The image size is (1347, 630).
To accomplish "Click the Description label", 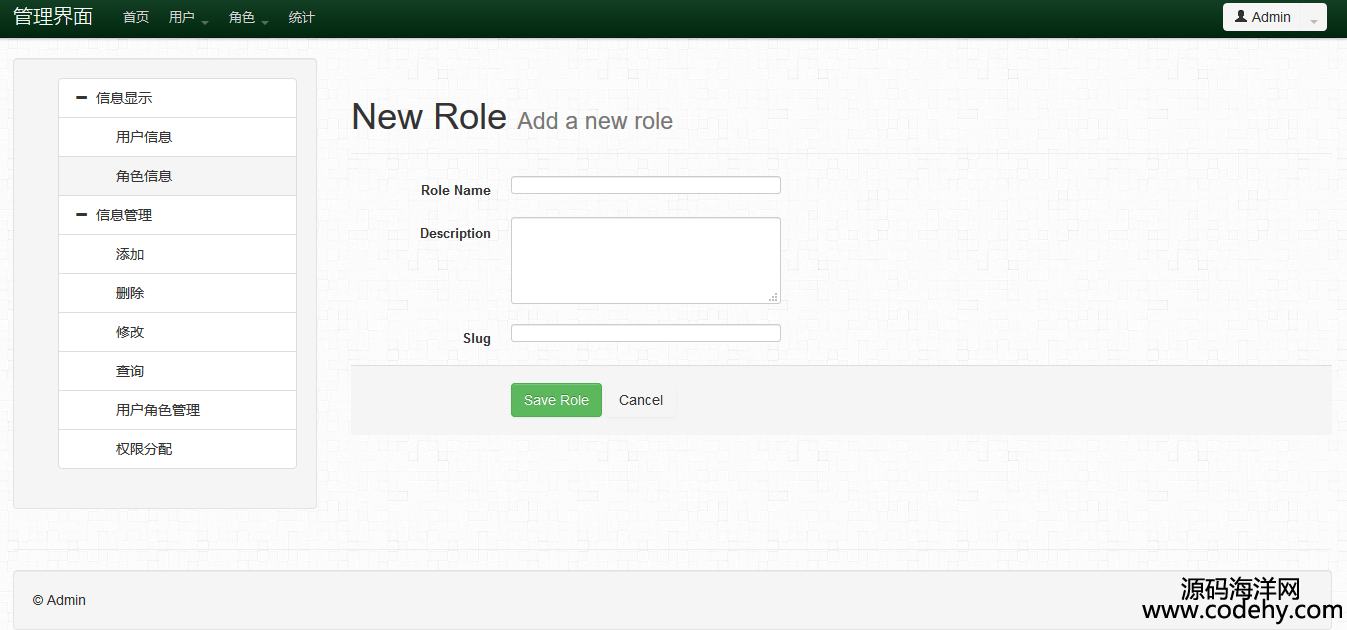I will point(455,233).
